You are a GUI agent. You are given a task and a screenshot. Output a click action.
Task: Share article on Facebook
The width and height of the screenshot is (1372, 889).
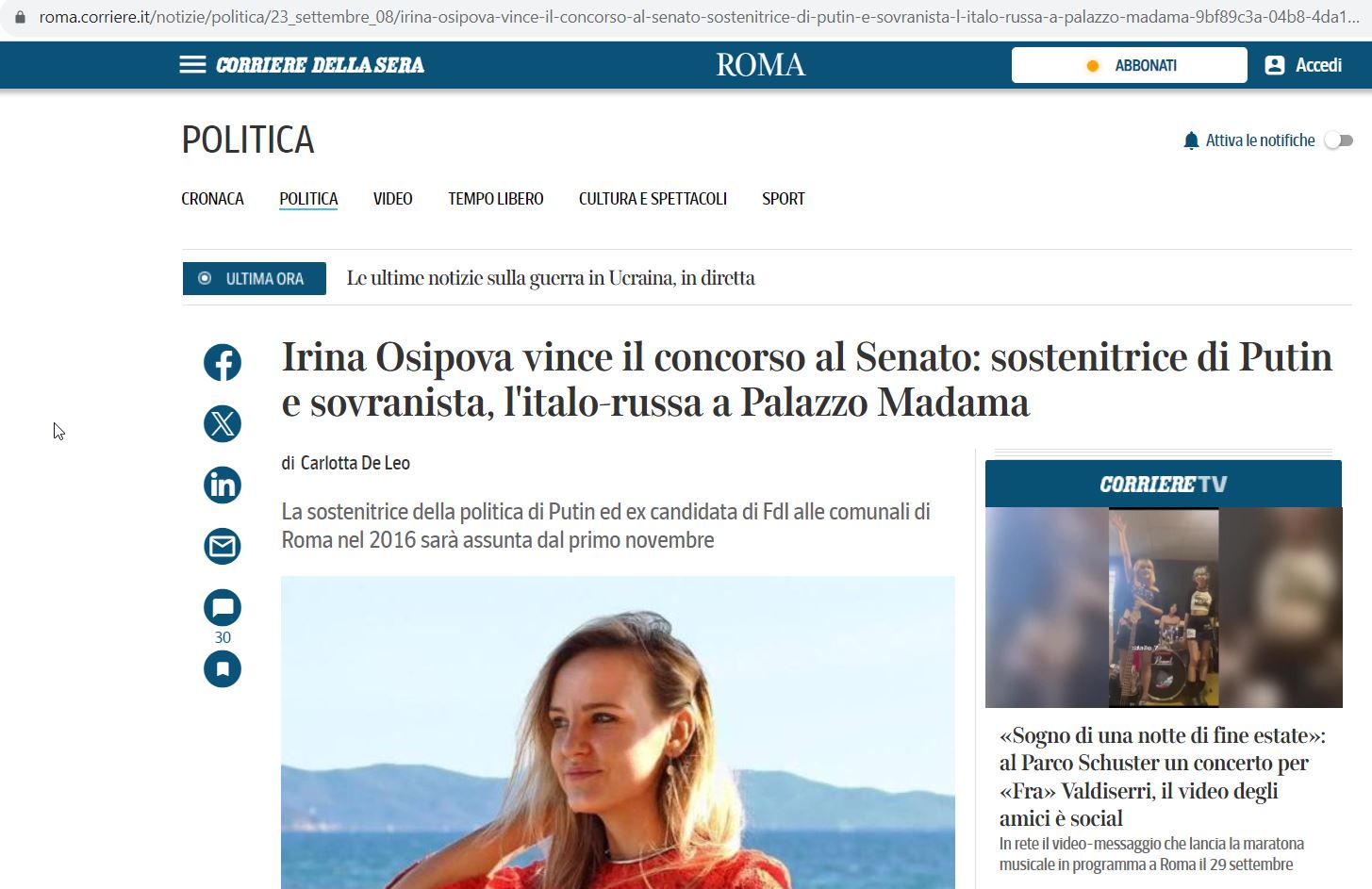pos(223,363)
